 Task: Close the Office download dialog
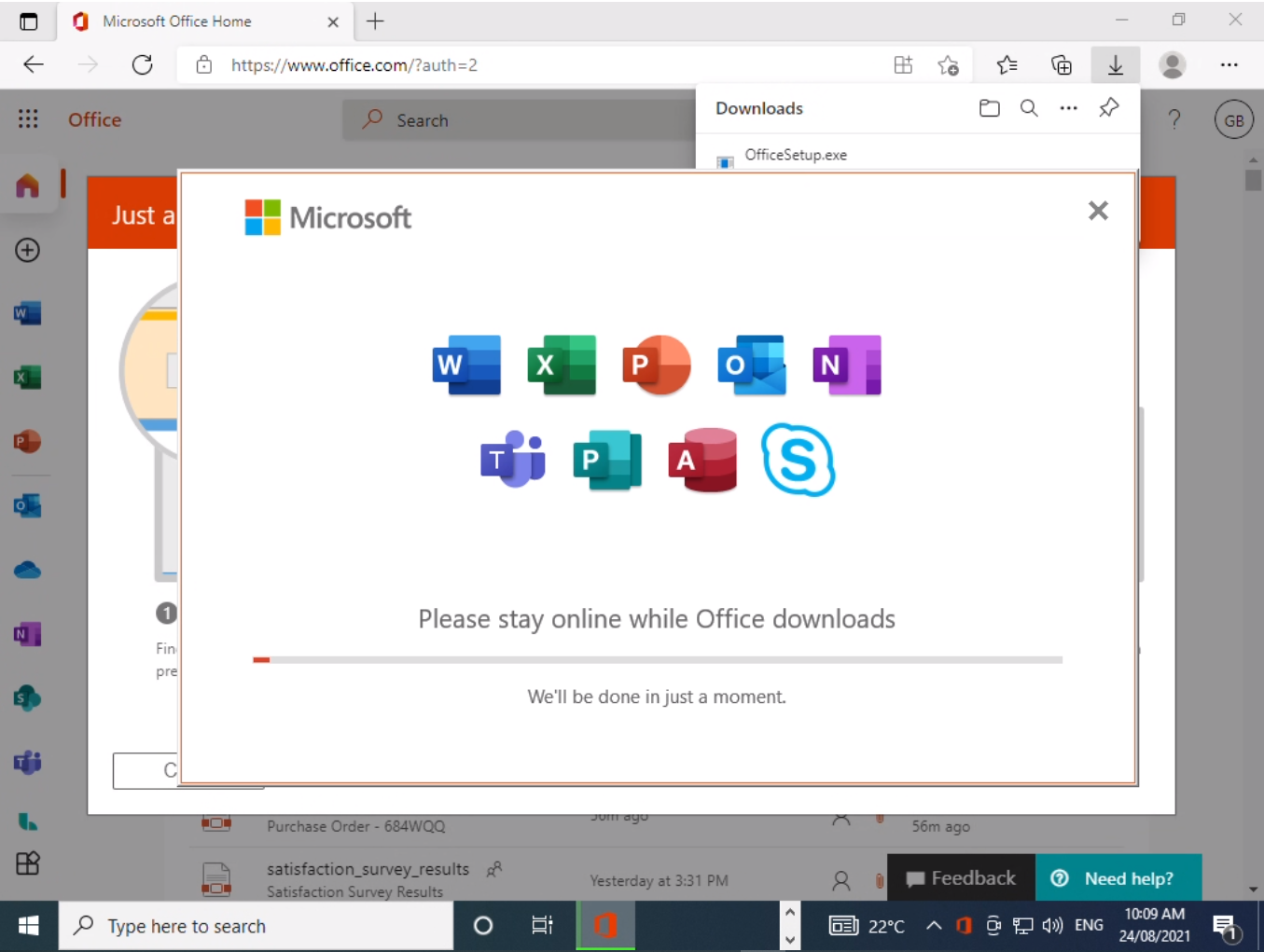(1098, 211)
